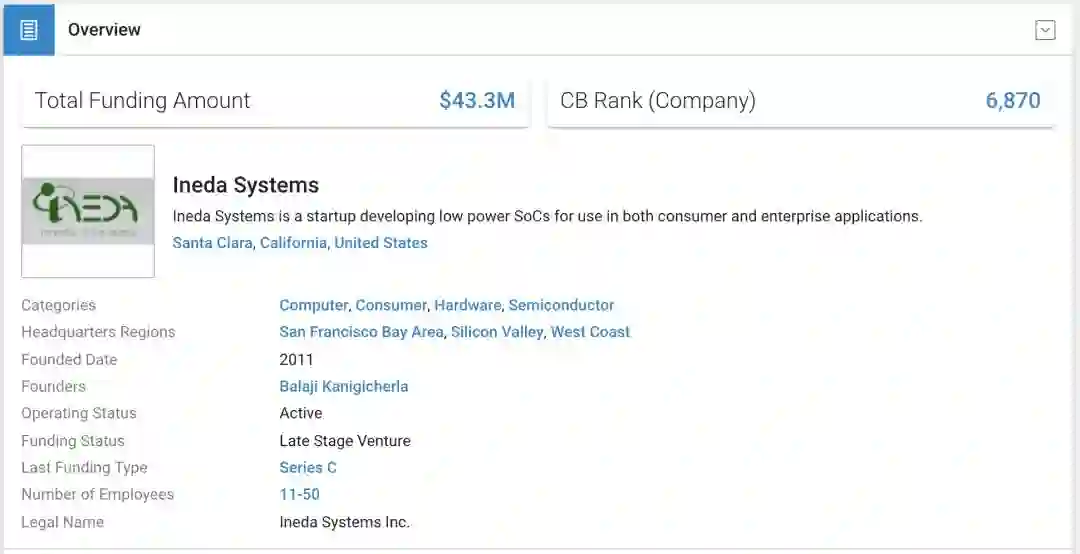This screenshot has width=1080, height=554.
Task: Click the 11-50 employees link
Action: pyautogui.click(x=300, y=494)
